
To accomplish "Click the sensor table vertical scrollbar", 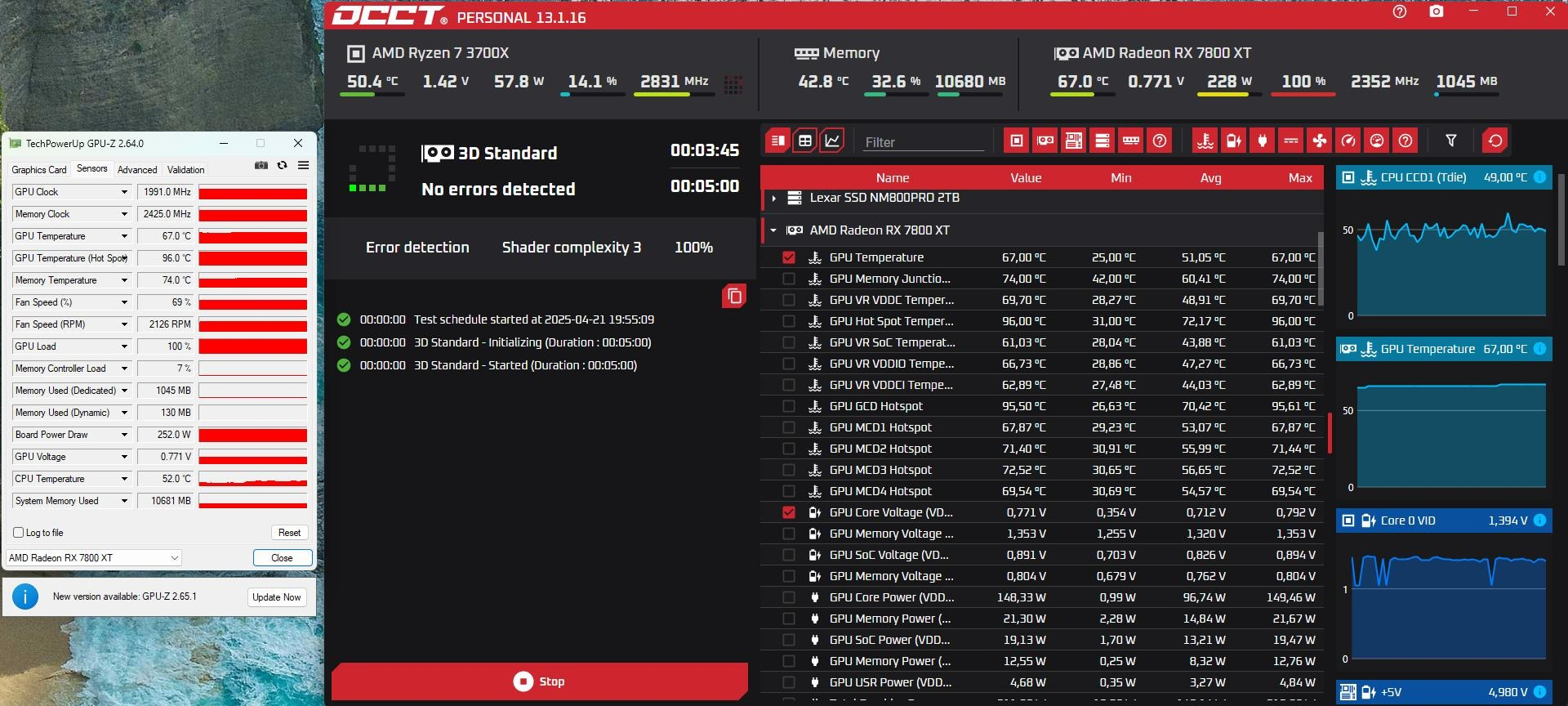I will [1321, 270].
